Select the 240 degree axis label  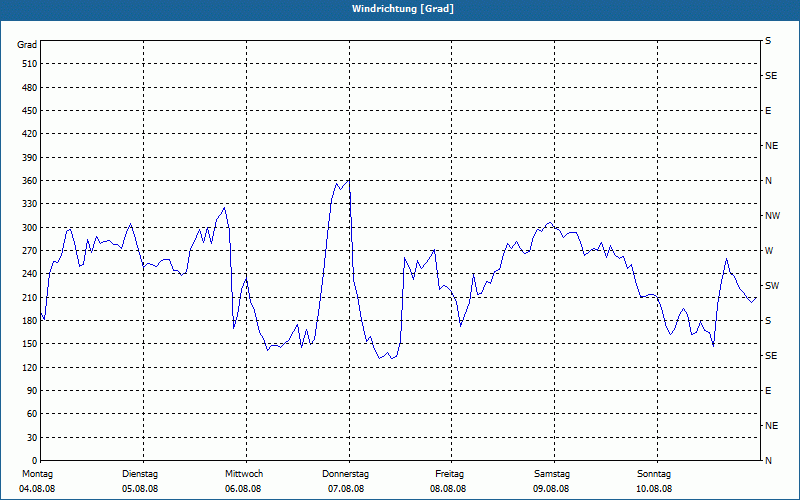pyautogui.click(x=29, y=274)
